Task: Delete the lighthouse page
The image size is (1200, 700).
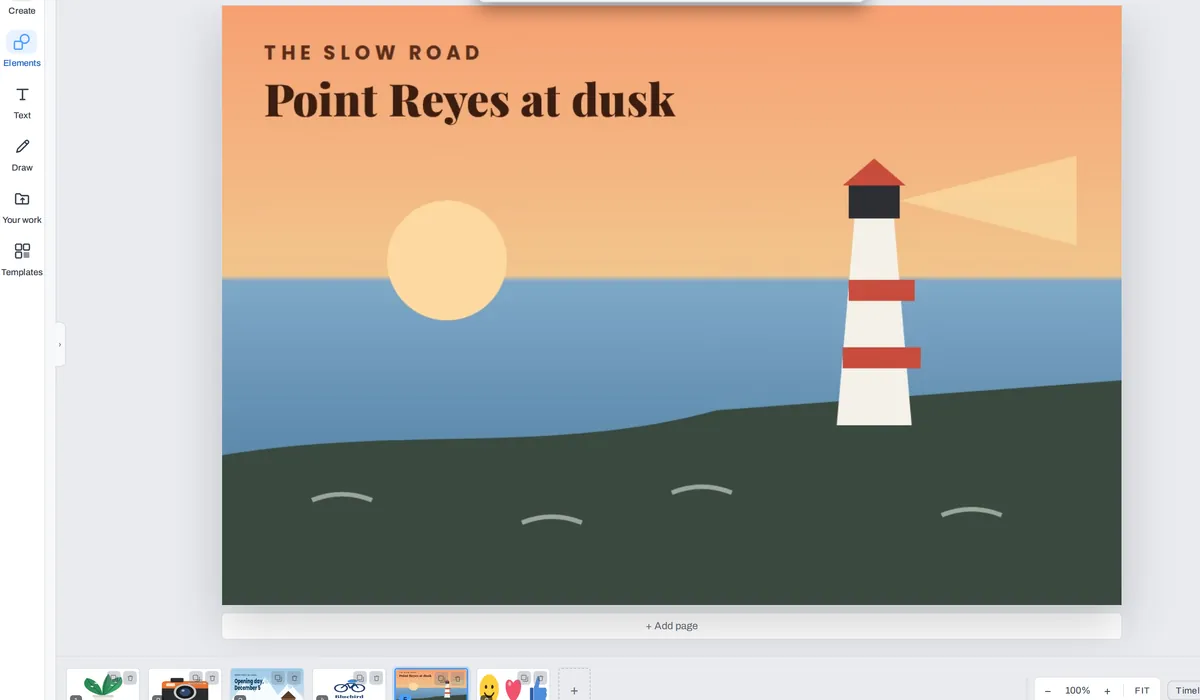Action: 458,678
